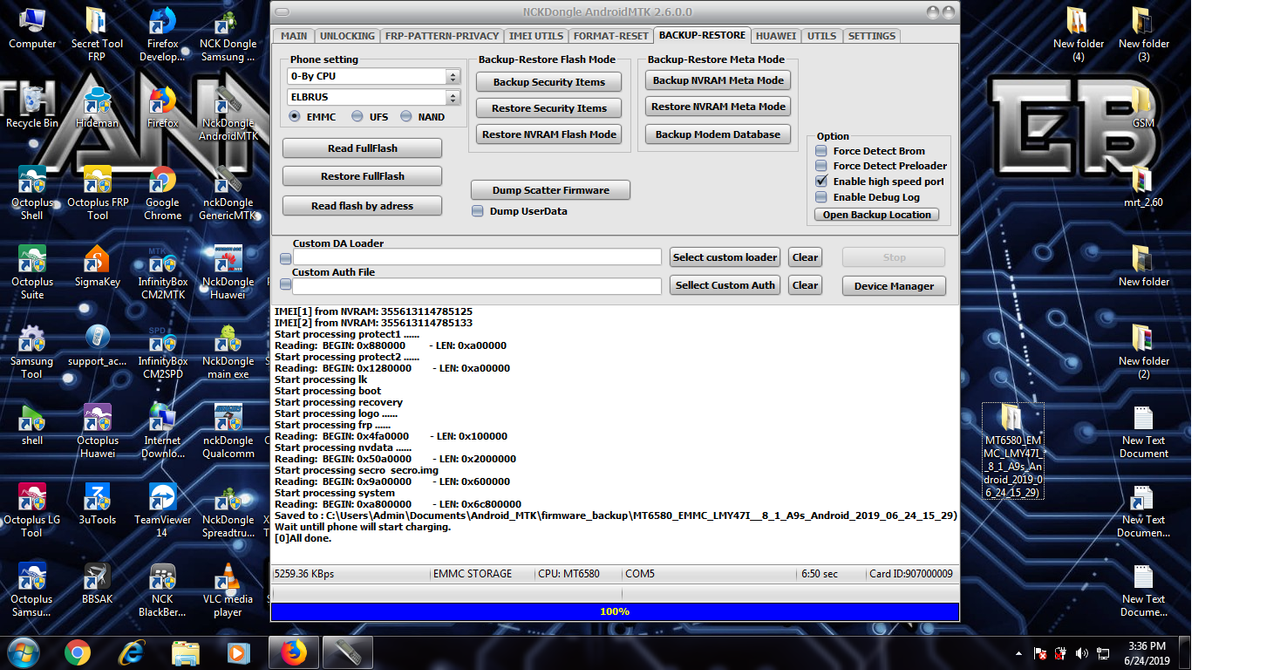Uncheck Enable high speed port
This screenshot has height=670, width=1280.
(821, 181)
